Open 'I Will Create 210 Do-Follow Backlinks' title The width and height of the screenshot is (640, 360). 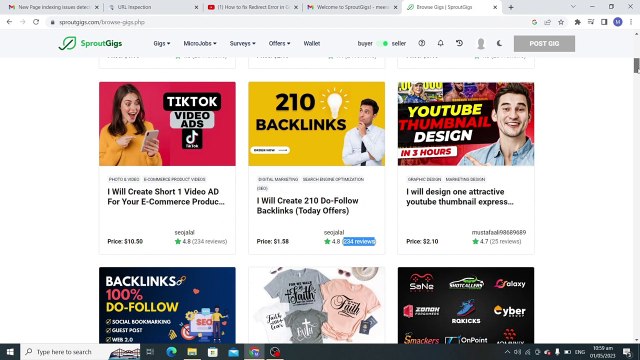pyautogui.click(x=307, y=206)
